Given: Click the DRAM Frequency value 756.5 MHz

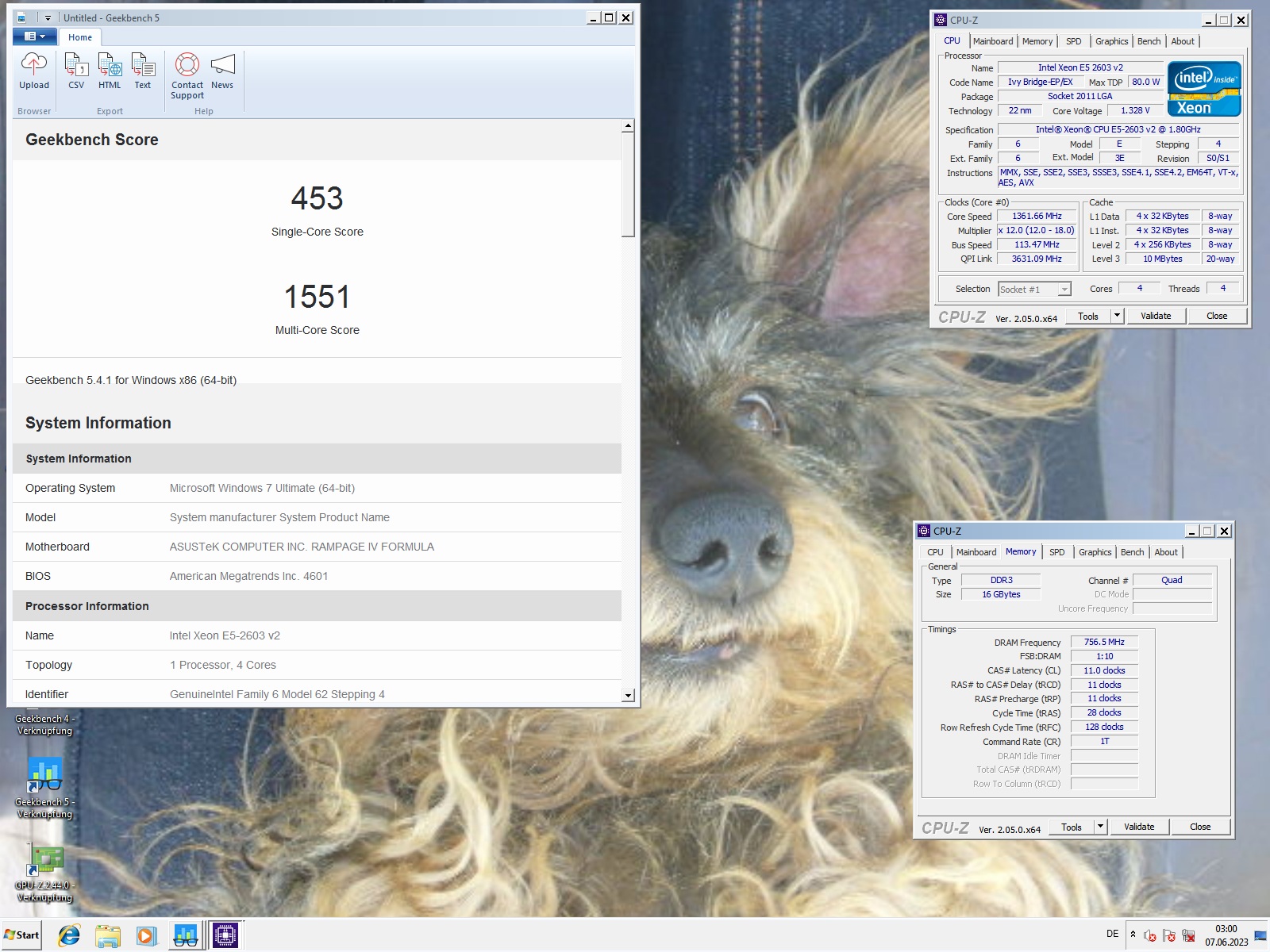Looking at the screenshot, I should tap(1104, 642).
